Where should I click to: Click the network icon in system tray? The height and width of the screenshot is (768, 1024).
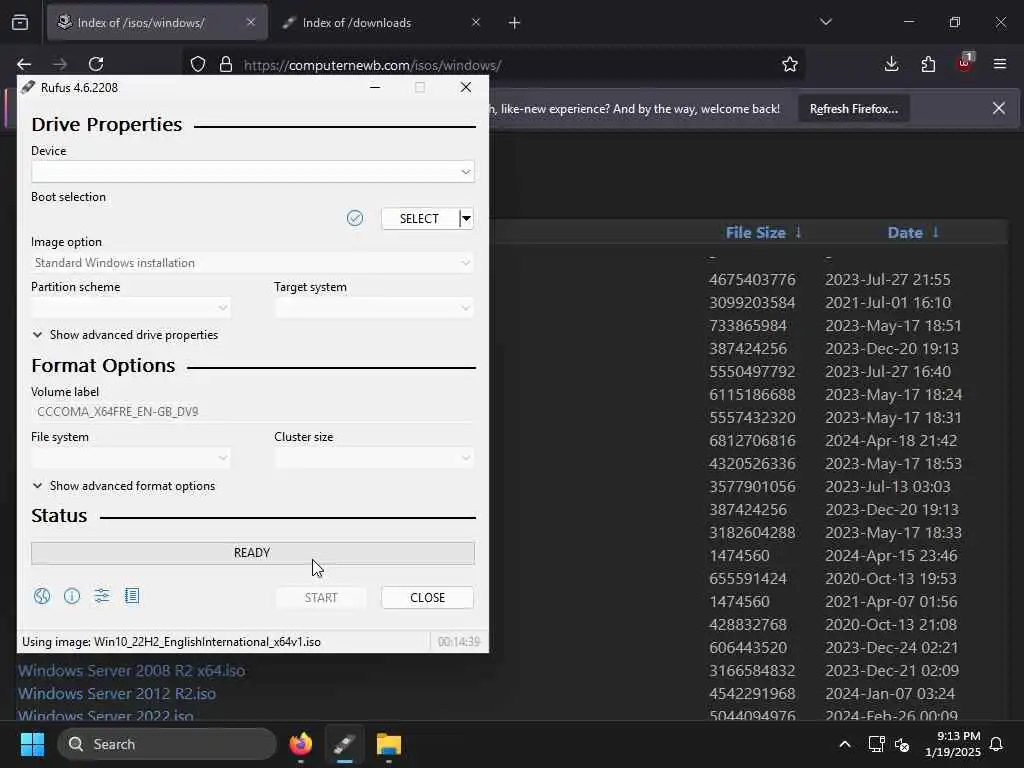876,744
